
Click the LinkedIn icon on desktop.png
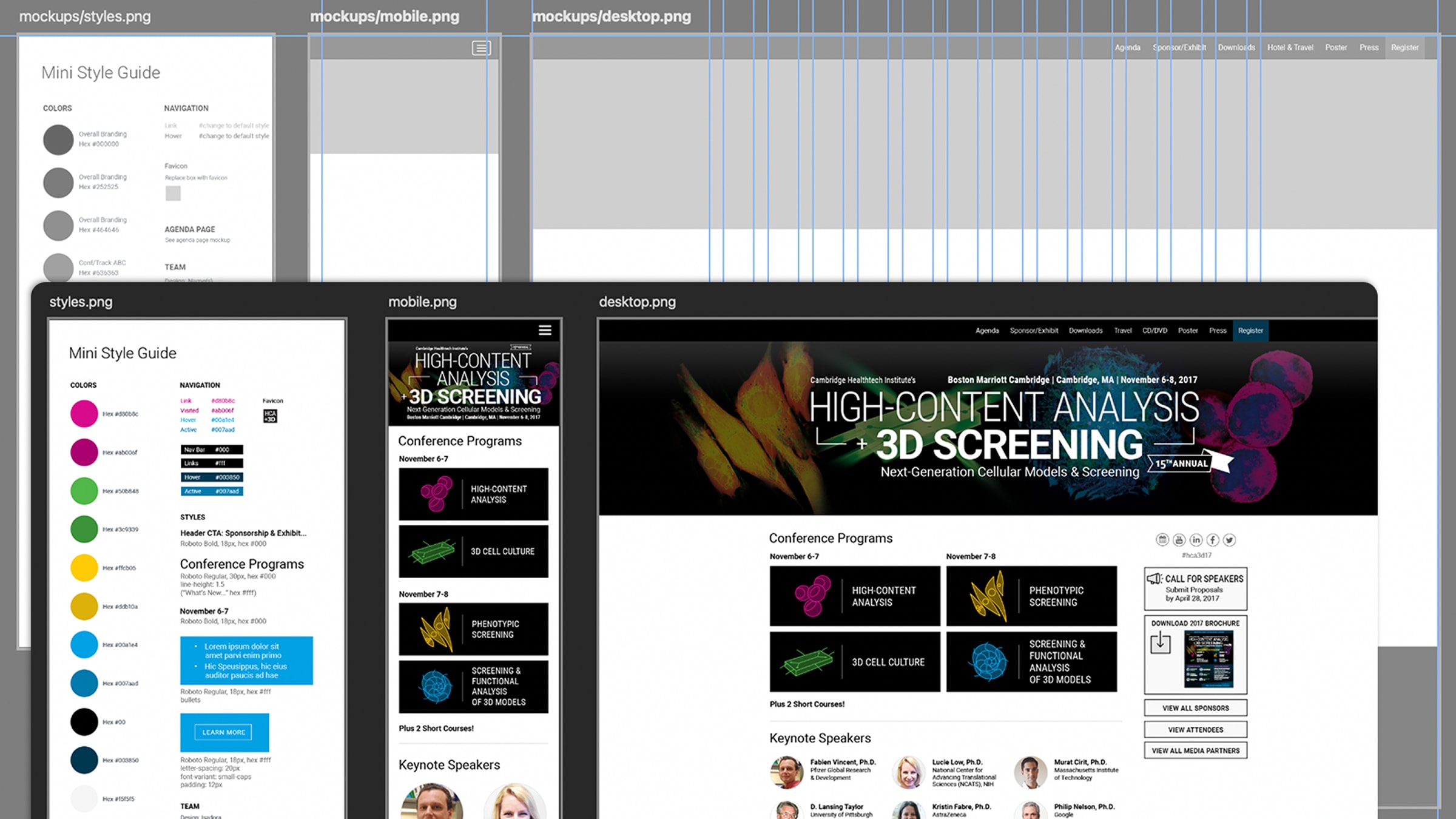click(x=1196, y=539)
